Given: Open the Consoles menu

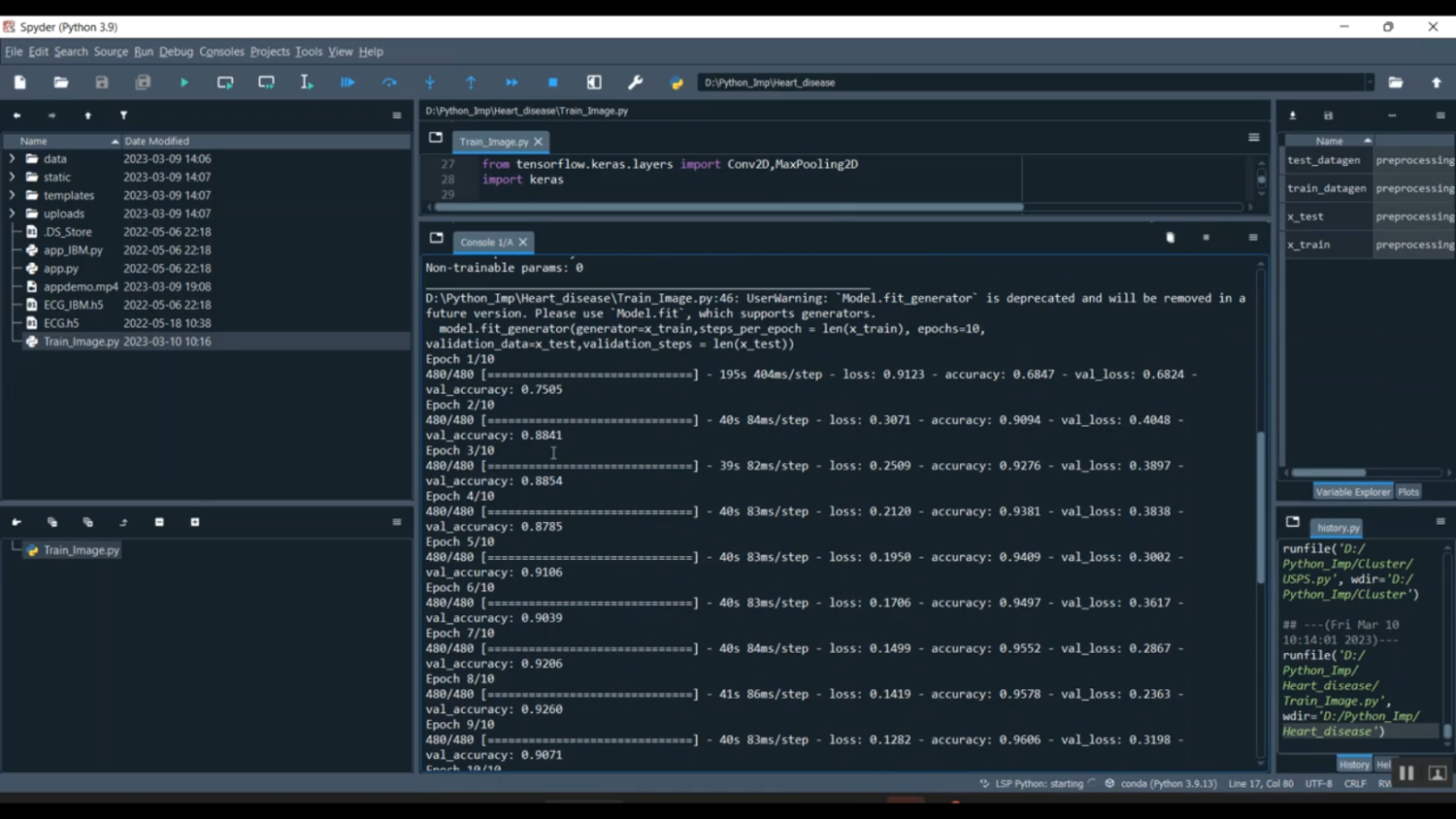Looking at the screenshot, I should 221,51.
